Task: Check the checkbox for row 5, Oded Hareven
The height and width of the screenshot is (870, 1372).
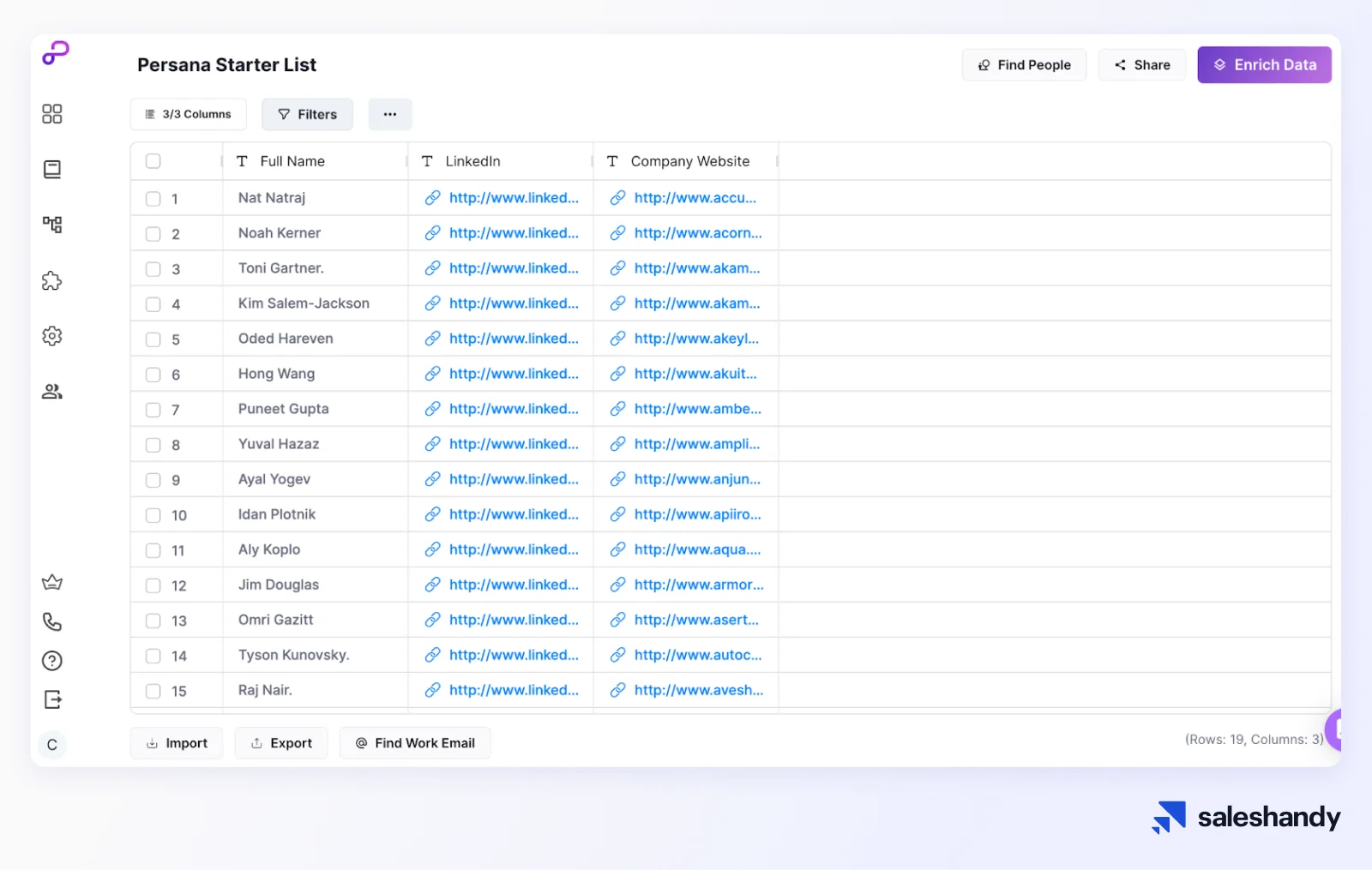Action: (x=153, y=338)
